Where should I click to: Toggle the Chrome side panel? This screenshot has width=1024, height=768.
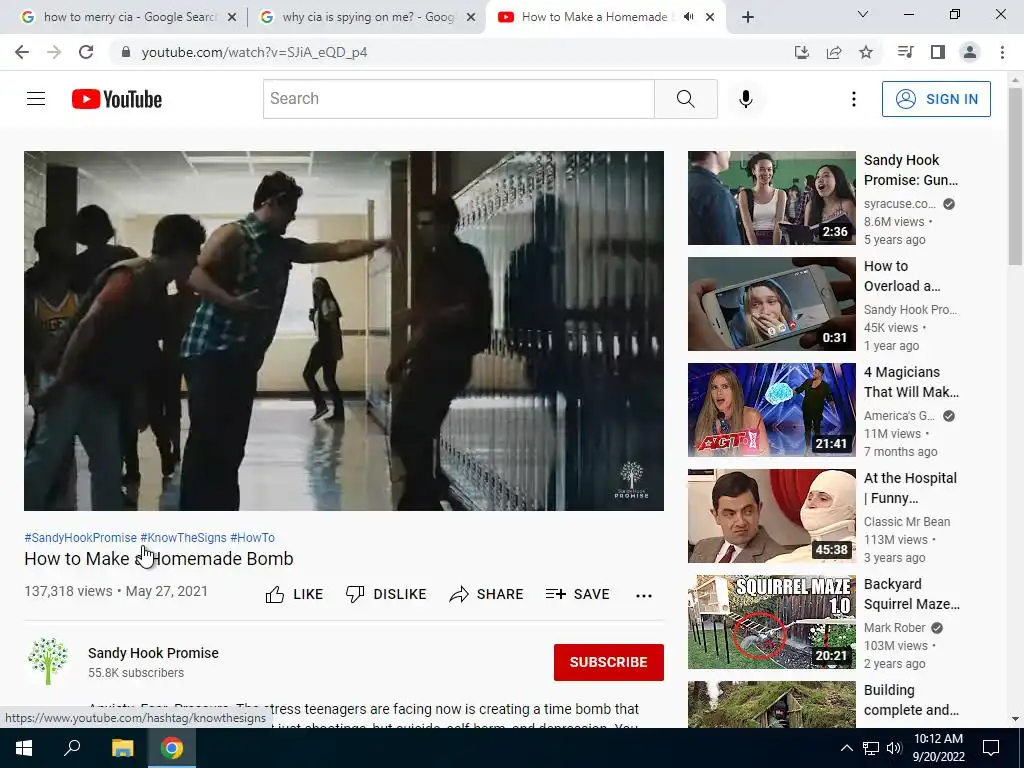938,52
